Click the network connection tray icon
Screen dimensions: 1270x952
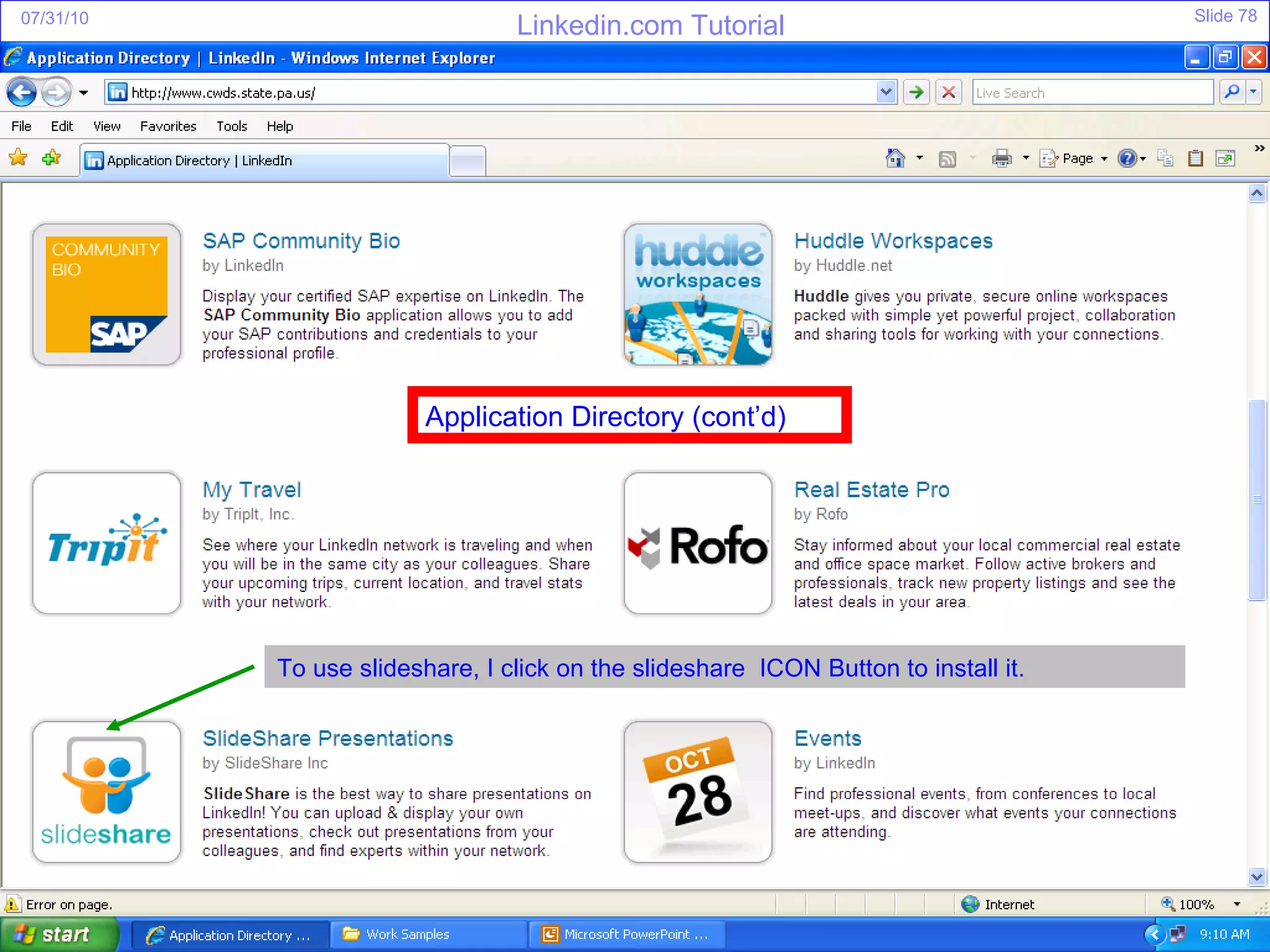point(1178,934)
